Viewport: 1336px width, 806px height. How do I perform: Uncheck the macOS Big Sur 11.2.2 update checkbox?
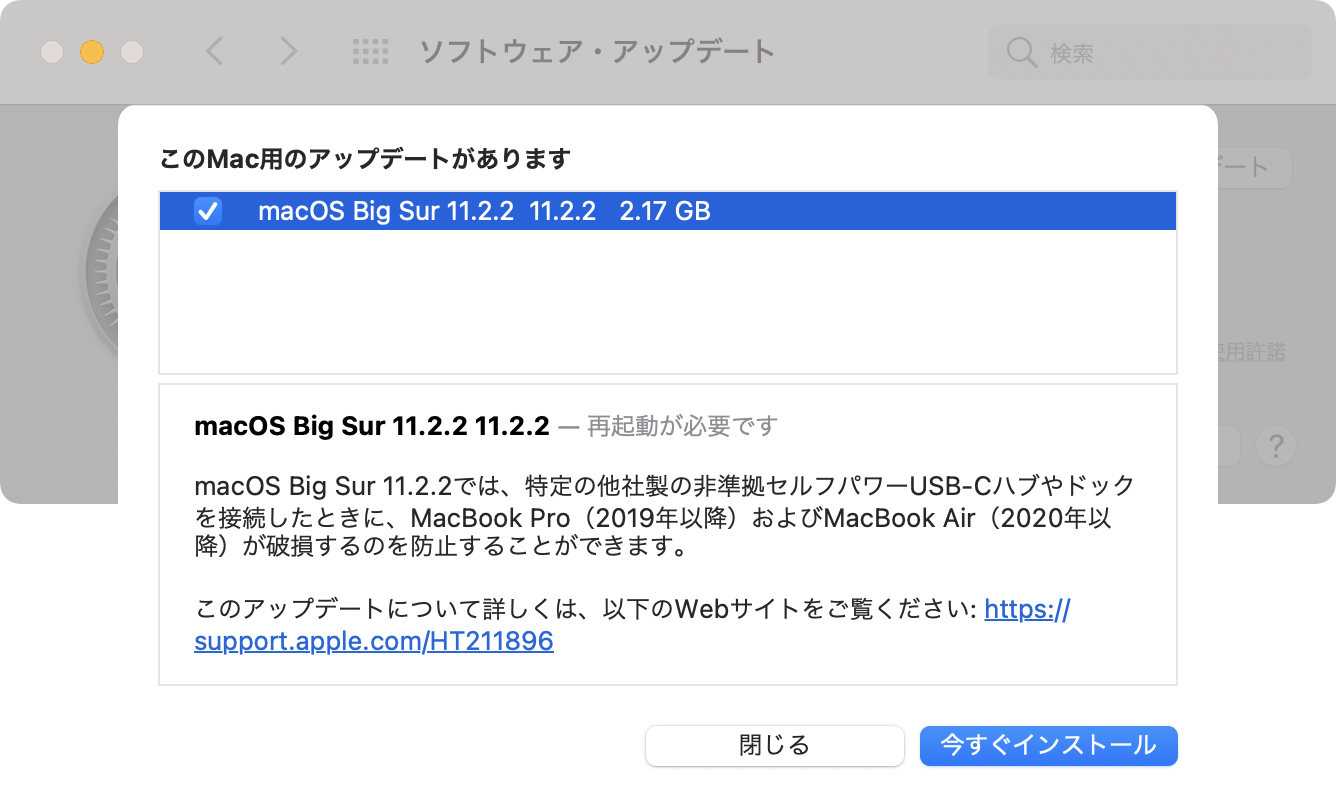[x=208, y=211]
